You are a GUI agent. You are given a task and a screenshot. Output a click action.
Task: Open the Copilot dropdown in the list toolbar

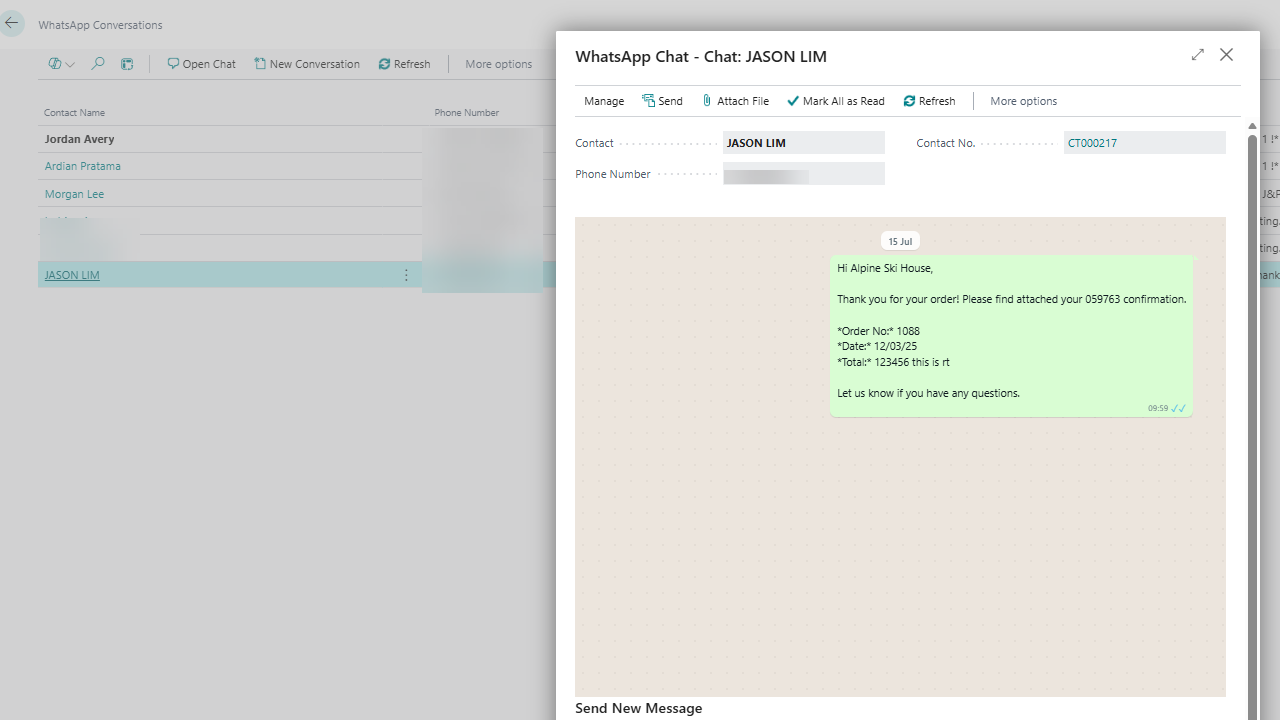click(x=61, y=64)
